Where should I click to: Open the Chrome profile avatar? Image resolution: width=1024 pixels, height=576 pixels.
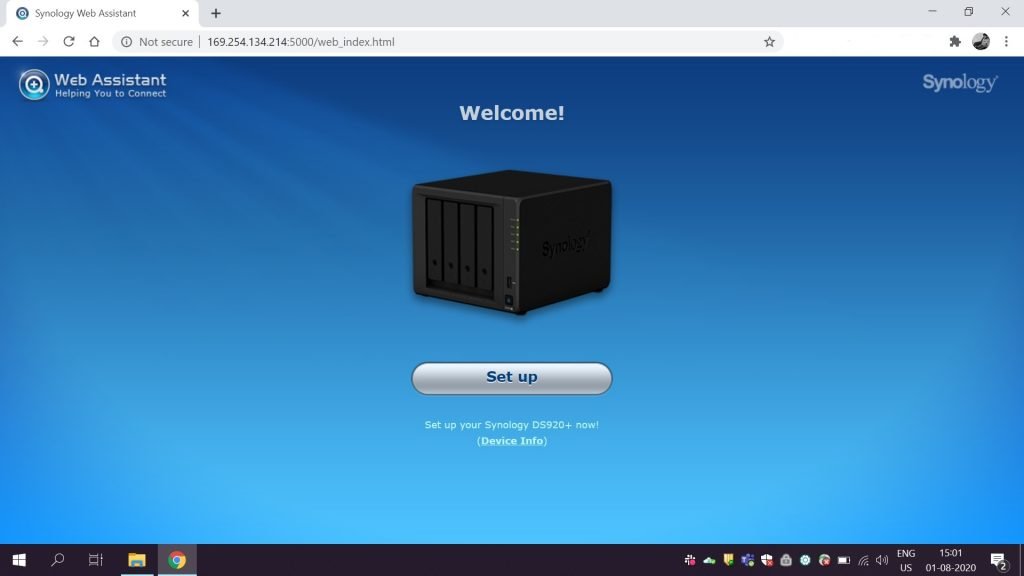click(981, 42)
